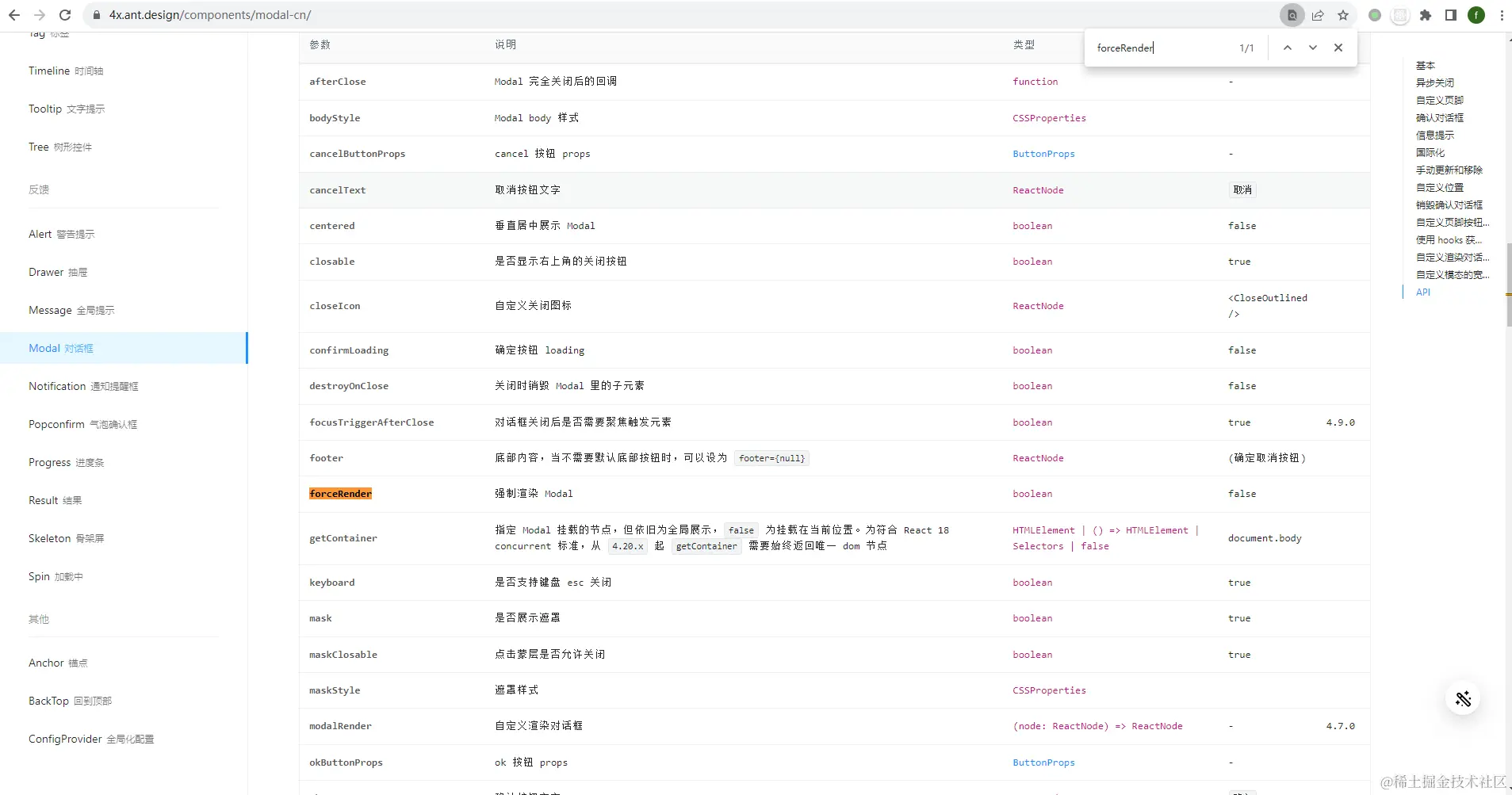Image resolution: width=1512 pixels, height=795 pixels.
Task: Reload the page with refresh icon
Action: pos(65,15)
